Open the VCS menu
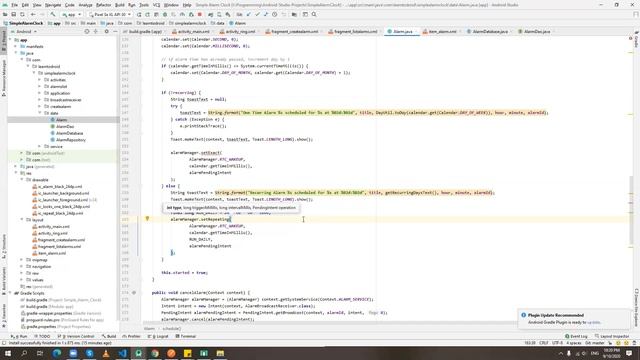 [156, 5]
